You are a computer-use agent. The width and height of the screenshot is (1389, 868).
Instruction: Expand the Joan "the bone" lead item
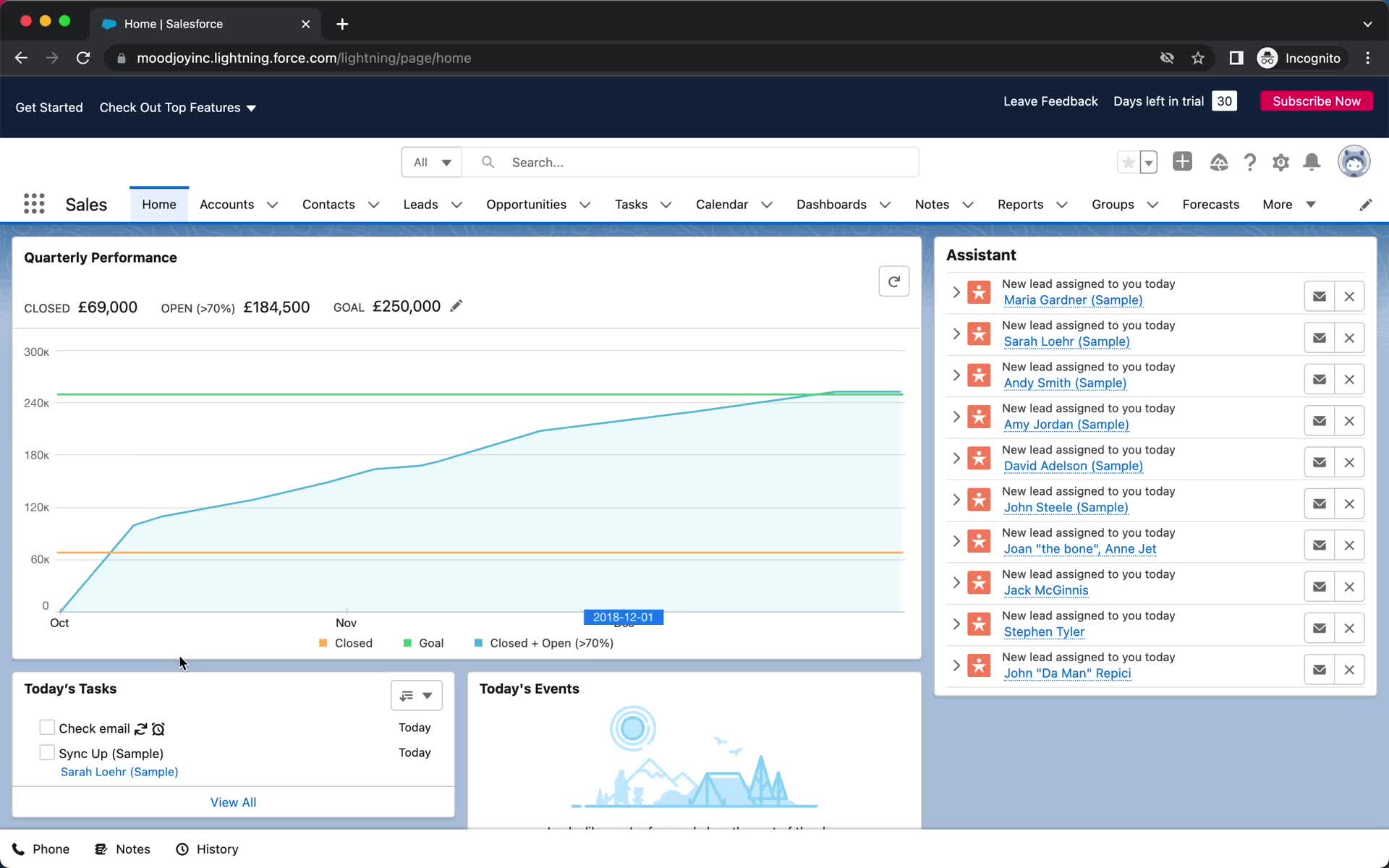[956, 541]
